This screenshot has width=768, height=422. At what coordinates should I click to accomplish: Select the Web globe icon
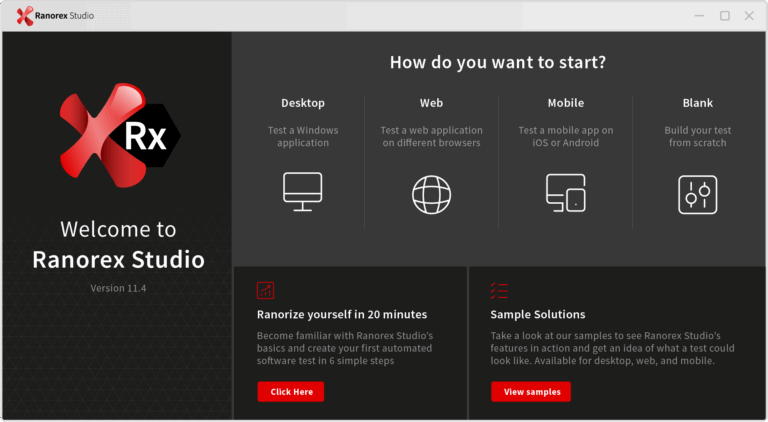pyautogui.click(x=431, y=194)
